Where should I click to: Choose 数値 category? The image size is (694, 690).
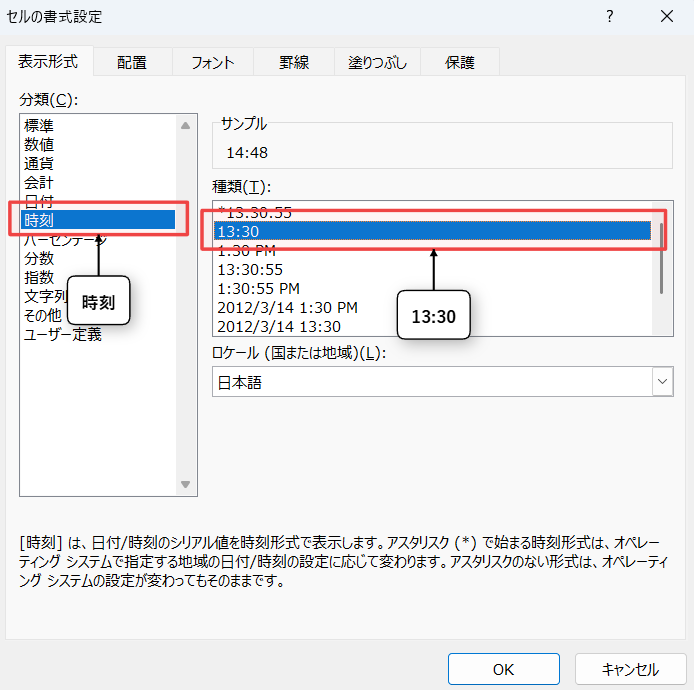click(x=39, y=144)
